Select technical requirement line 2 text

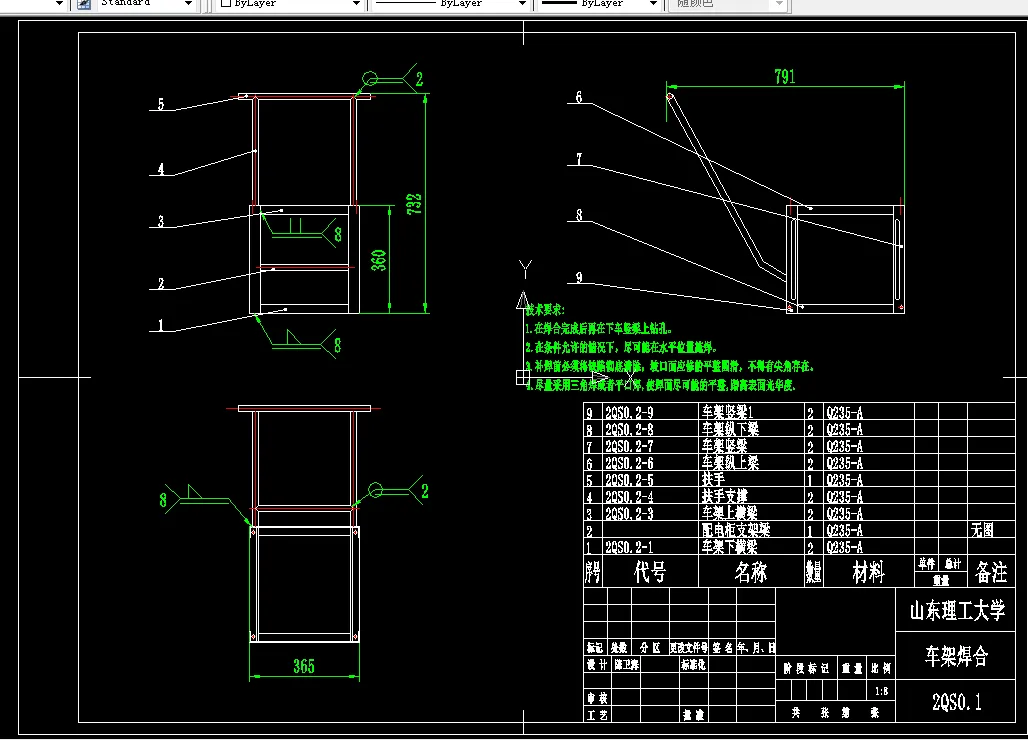621,347
